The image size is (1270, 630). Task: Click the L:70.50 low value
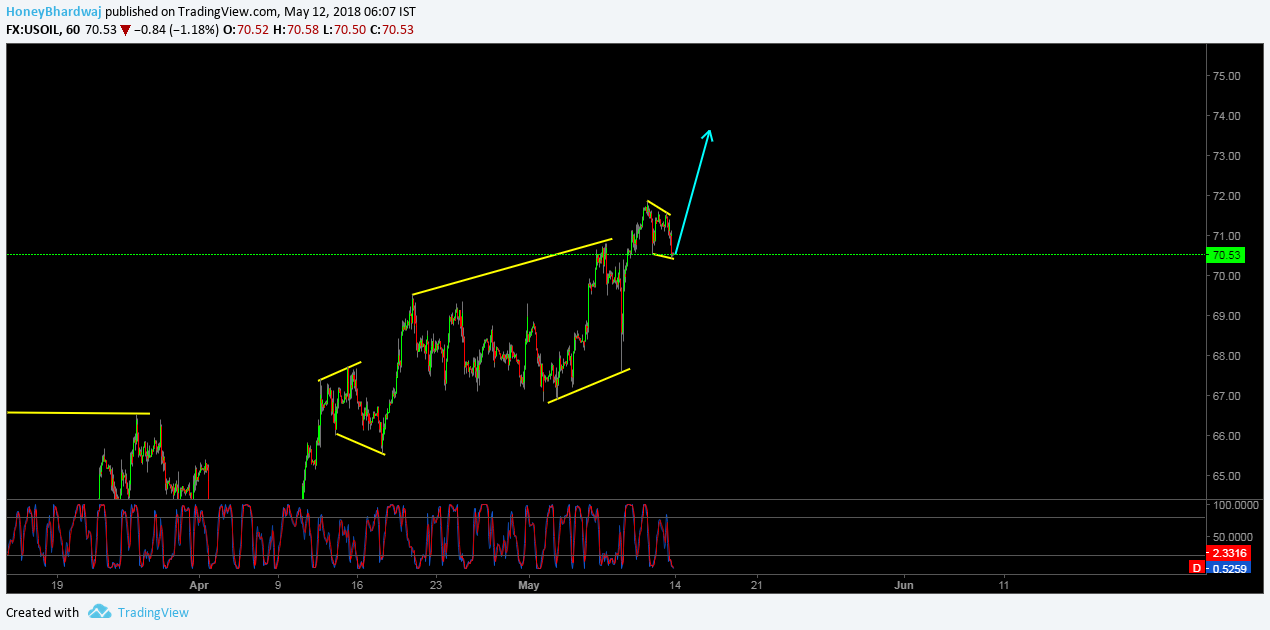[x=342, y=30]
